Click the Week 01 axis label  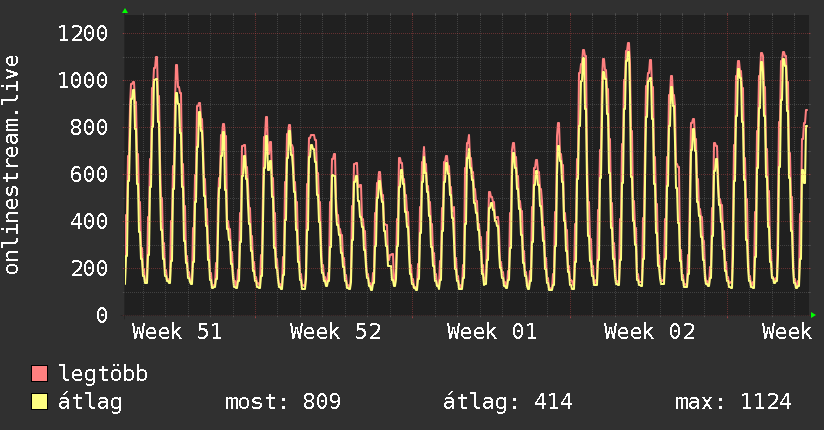492,332
